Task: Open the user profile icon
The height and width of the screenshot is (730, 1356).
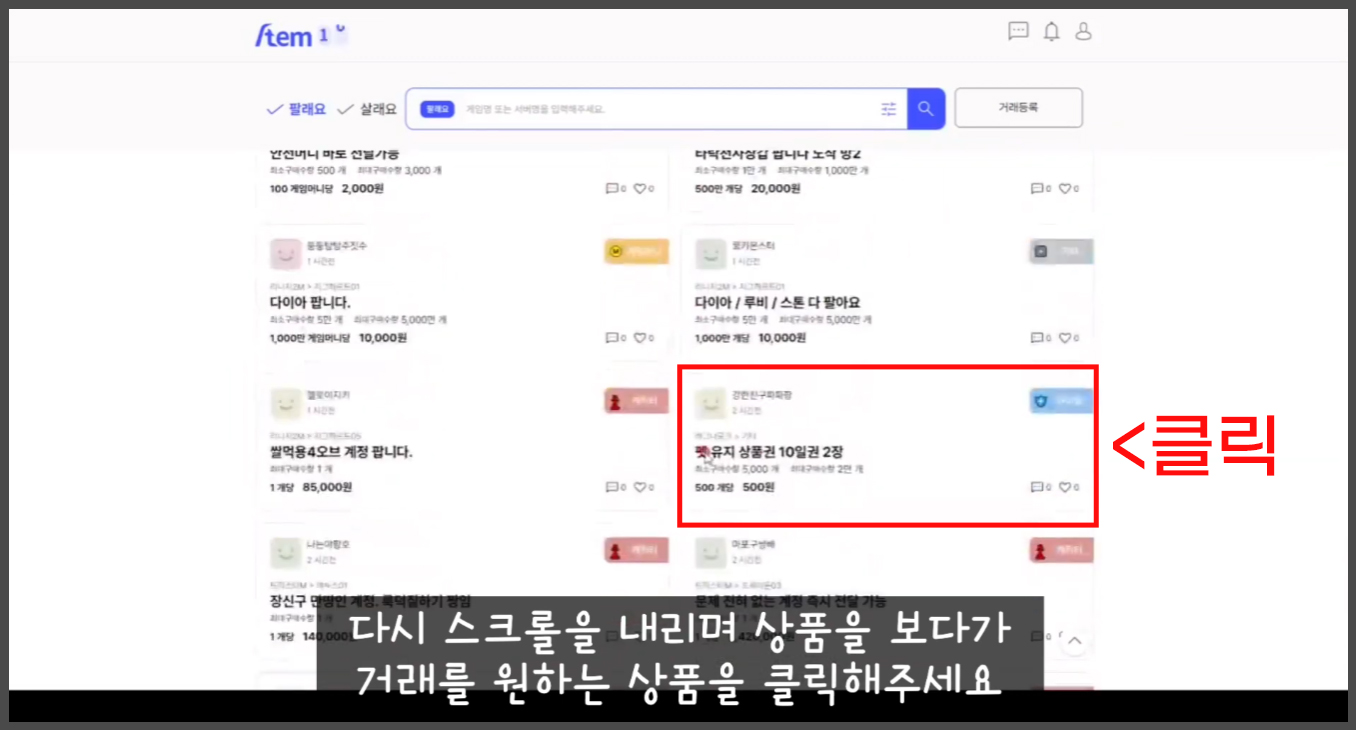Action: click(1083, 31)
